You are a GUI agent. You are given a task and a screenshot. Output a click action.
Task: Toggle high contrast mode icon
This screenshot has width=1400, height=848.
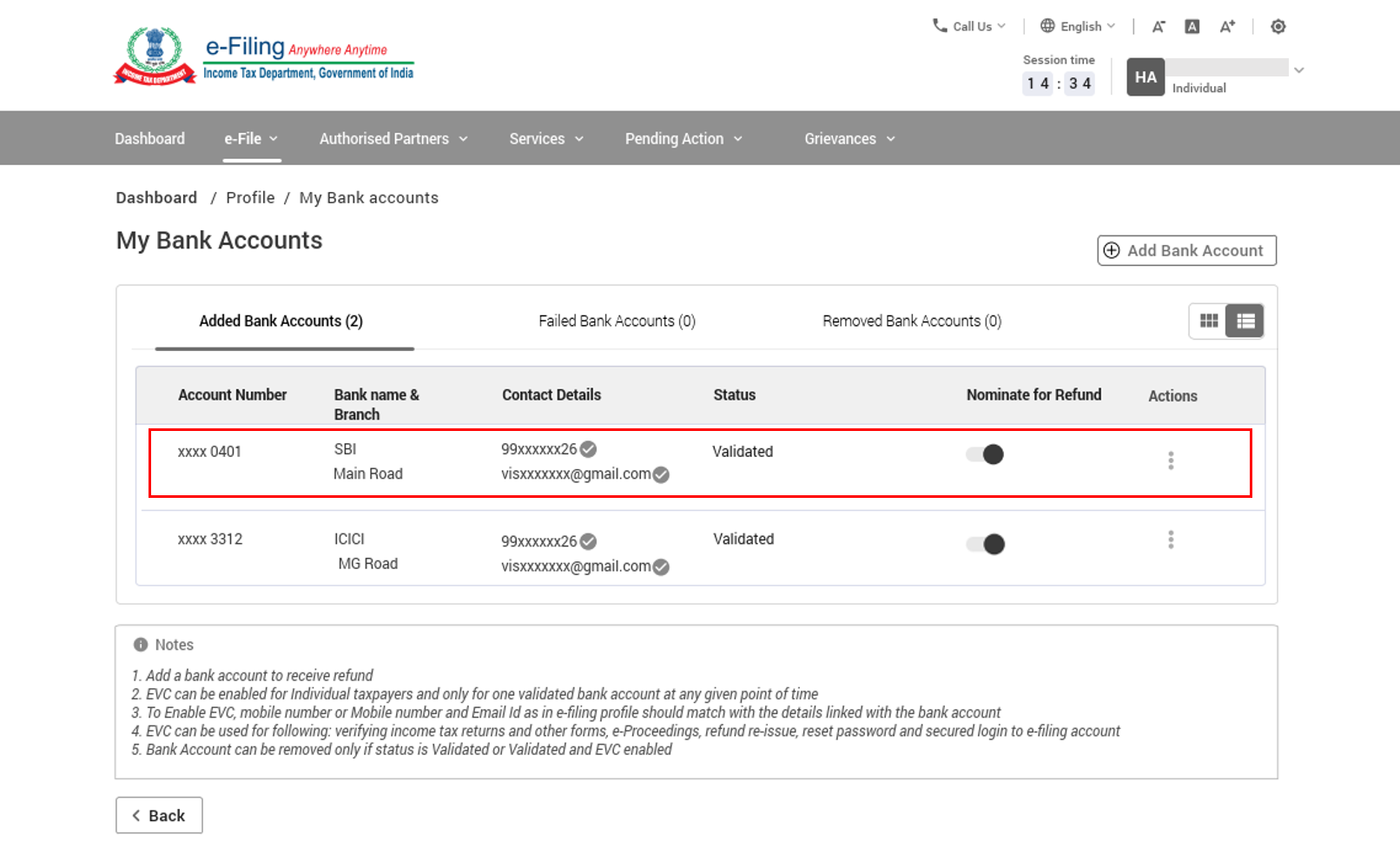[x=1278, y=27]
